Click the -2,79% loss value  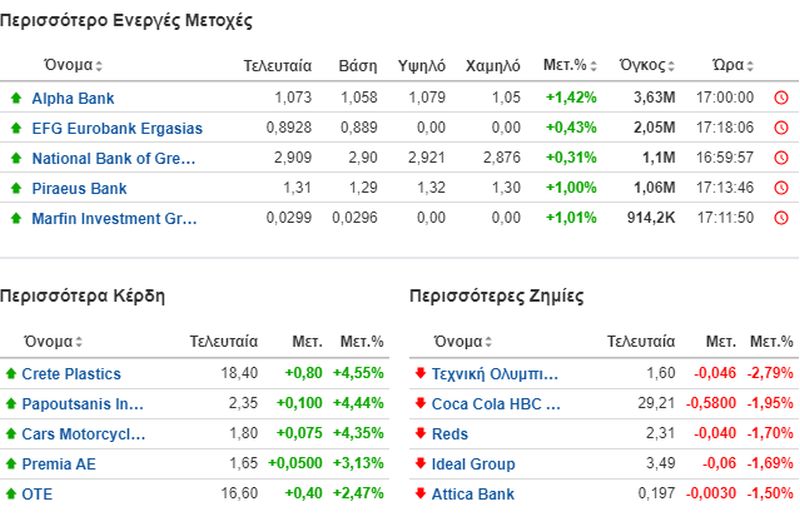coord(770,372)
